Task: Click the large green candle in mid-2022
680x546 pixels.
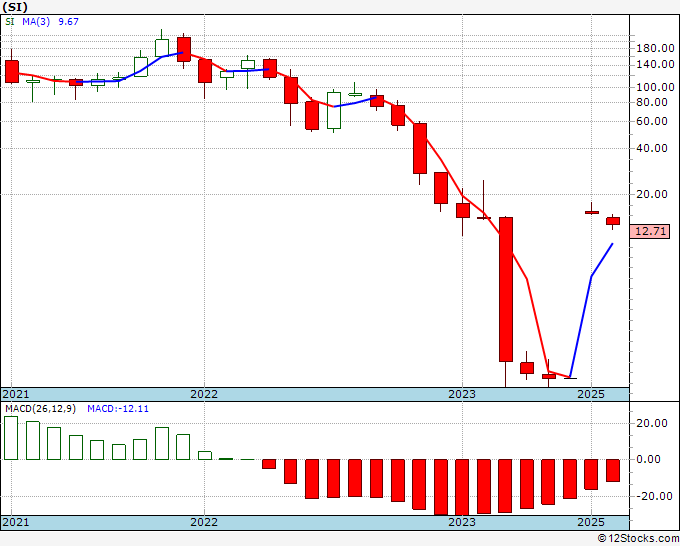Action: pyautogui.click(x=333, y=110)
